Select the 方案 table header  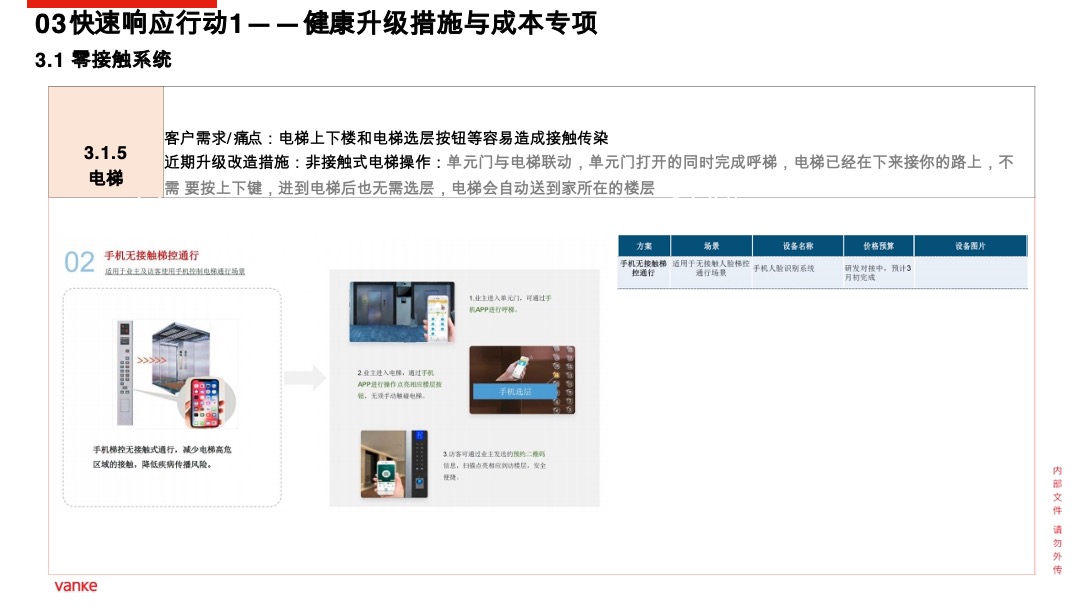click(643, 246)
